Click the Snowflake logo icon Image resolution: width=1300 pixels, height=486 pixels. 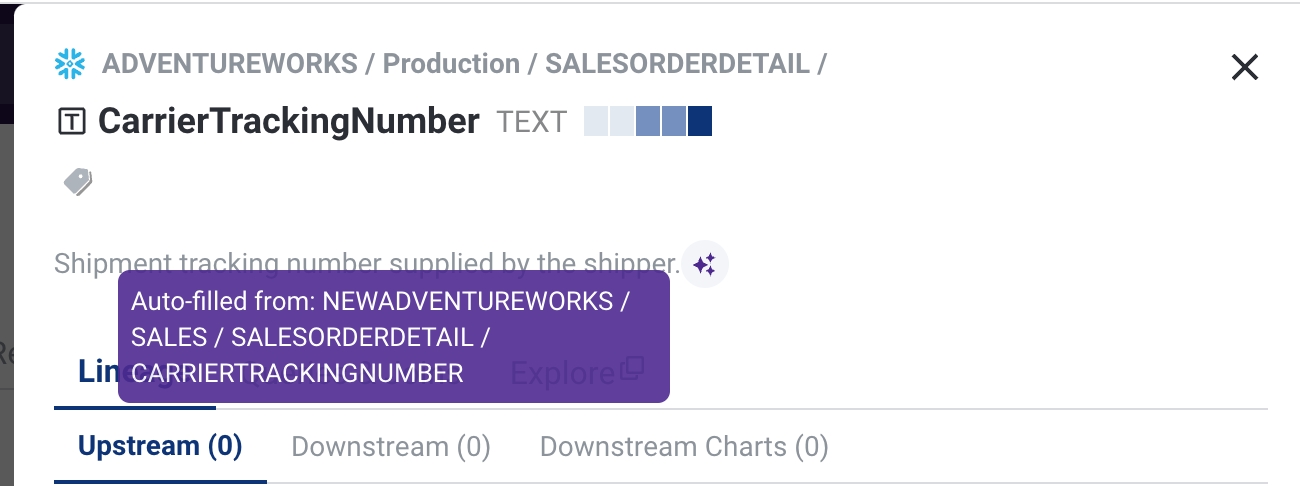(x=70, y=65)
